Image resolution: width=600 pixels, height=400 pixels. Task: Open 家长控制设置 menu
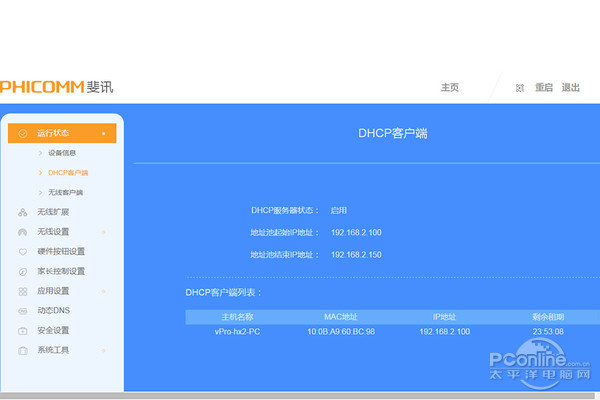[x=61, y=271]
